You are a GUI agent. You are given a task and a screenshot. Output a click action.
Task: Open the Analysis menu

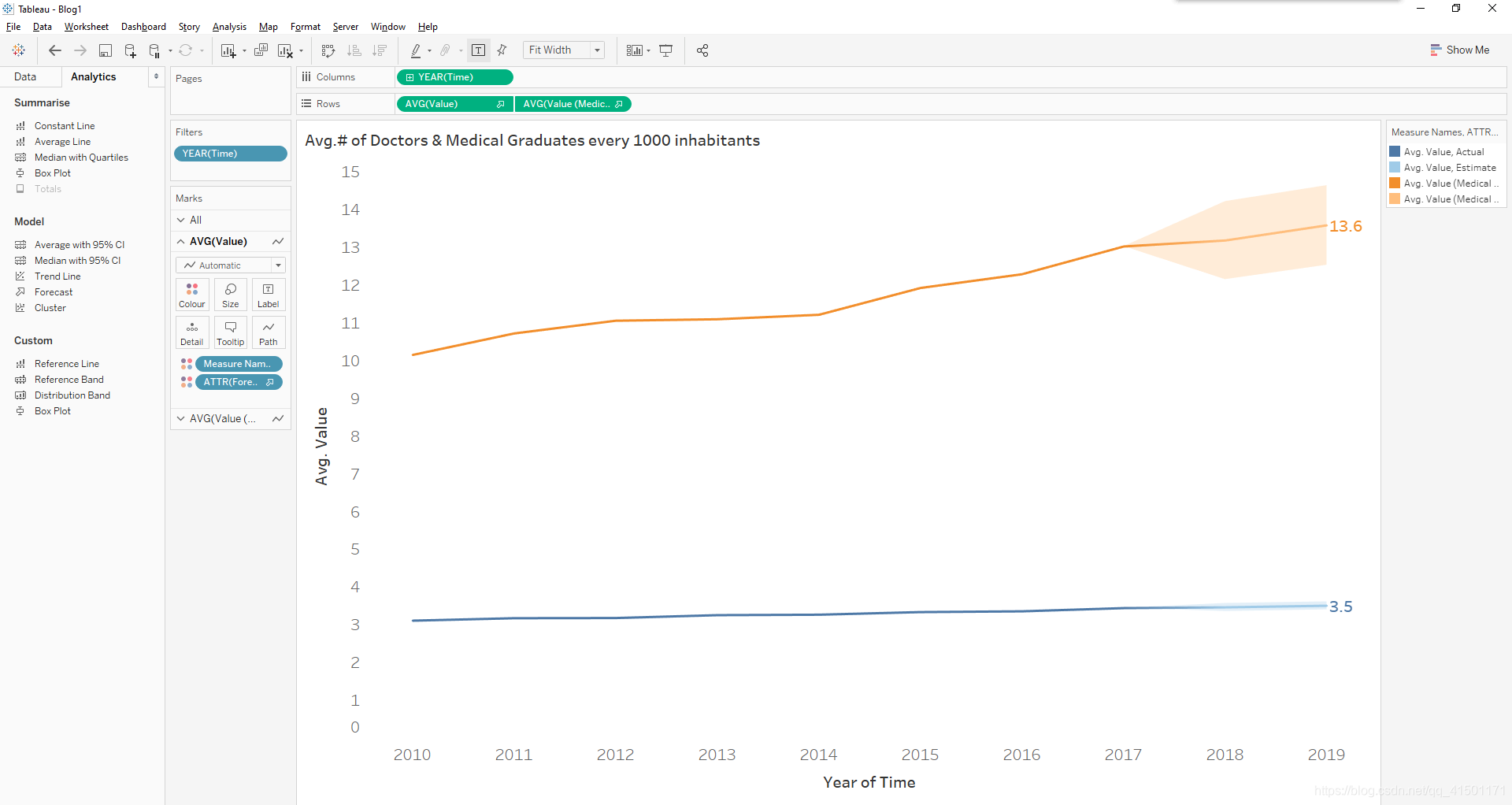229,27
